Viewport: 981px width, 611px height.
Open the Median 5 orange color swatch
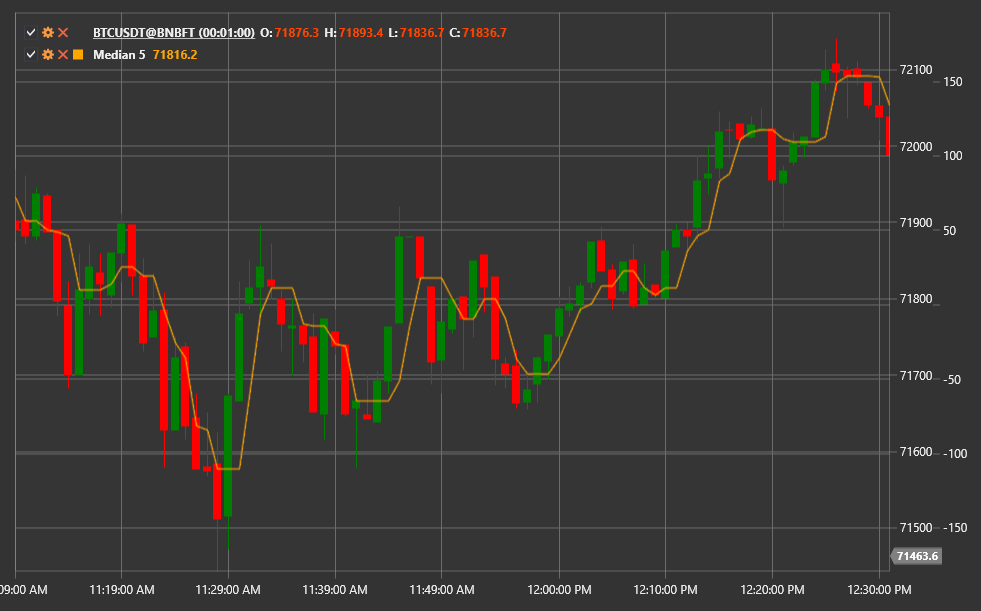tap(78, 54)
